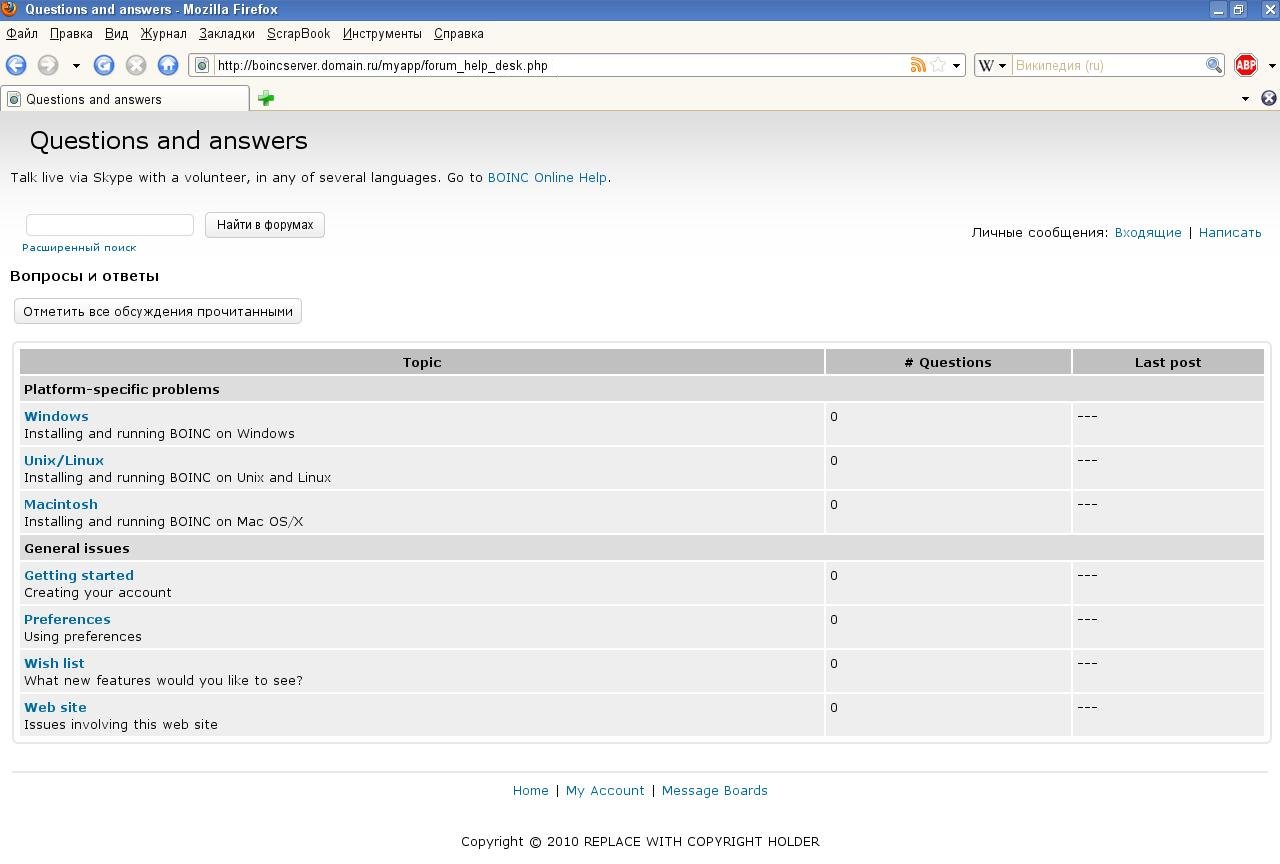
Task: Open the back/forward history dropdown arrow
Action: [x=76, y=65]
